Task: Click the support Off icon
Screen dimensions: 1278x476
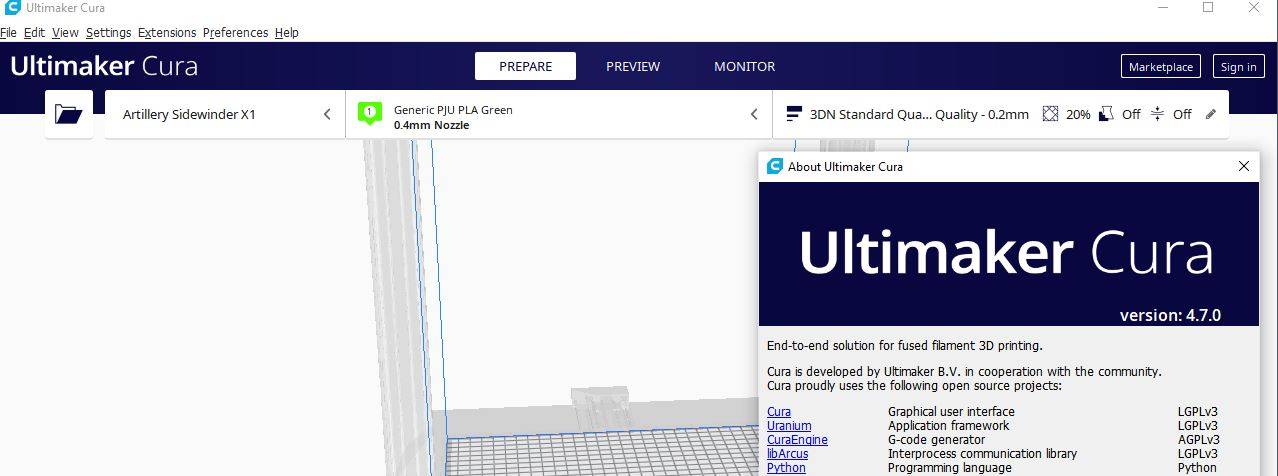Action: pyautogui.click(x=1106, y=114)
